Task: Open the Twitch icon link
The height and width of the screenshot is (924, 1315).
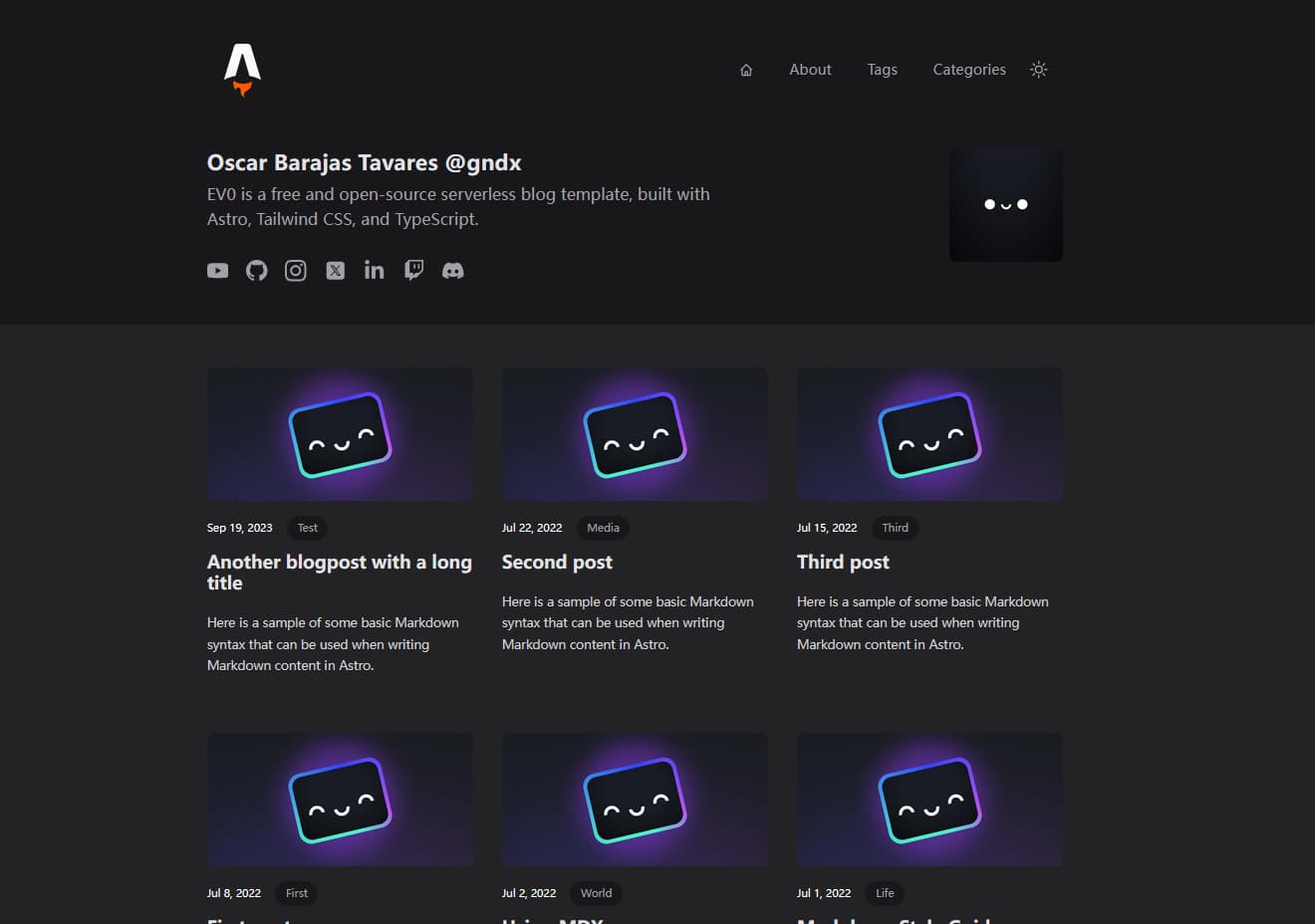Action: tap(413, 271)
